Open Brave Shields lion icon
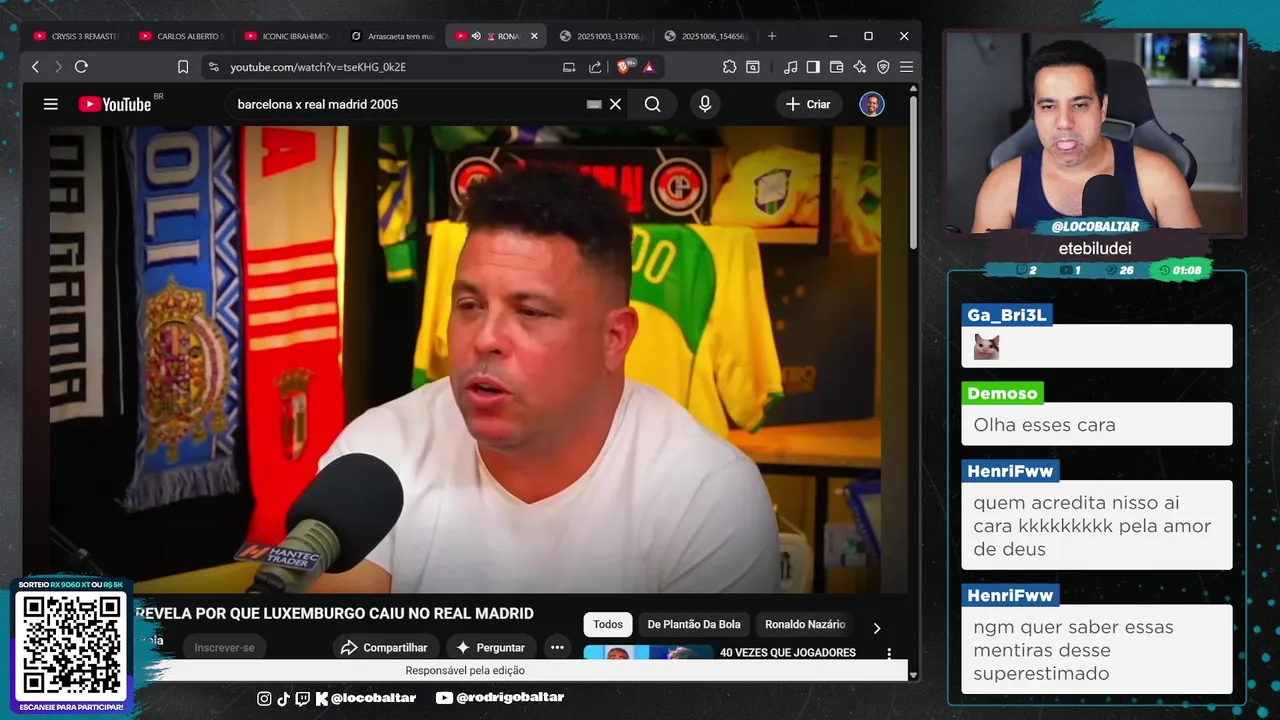This screenshot has height=720, width=1280. [x=625, y=67]
